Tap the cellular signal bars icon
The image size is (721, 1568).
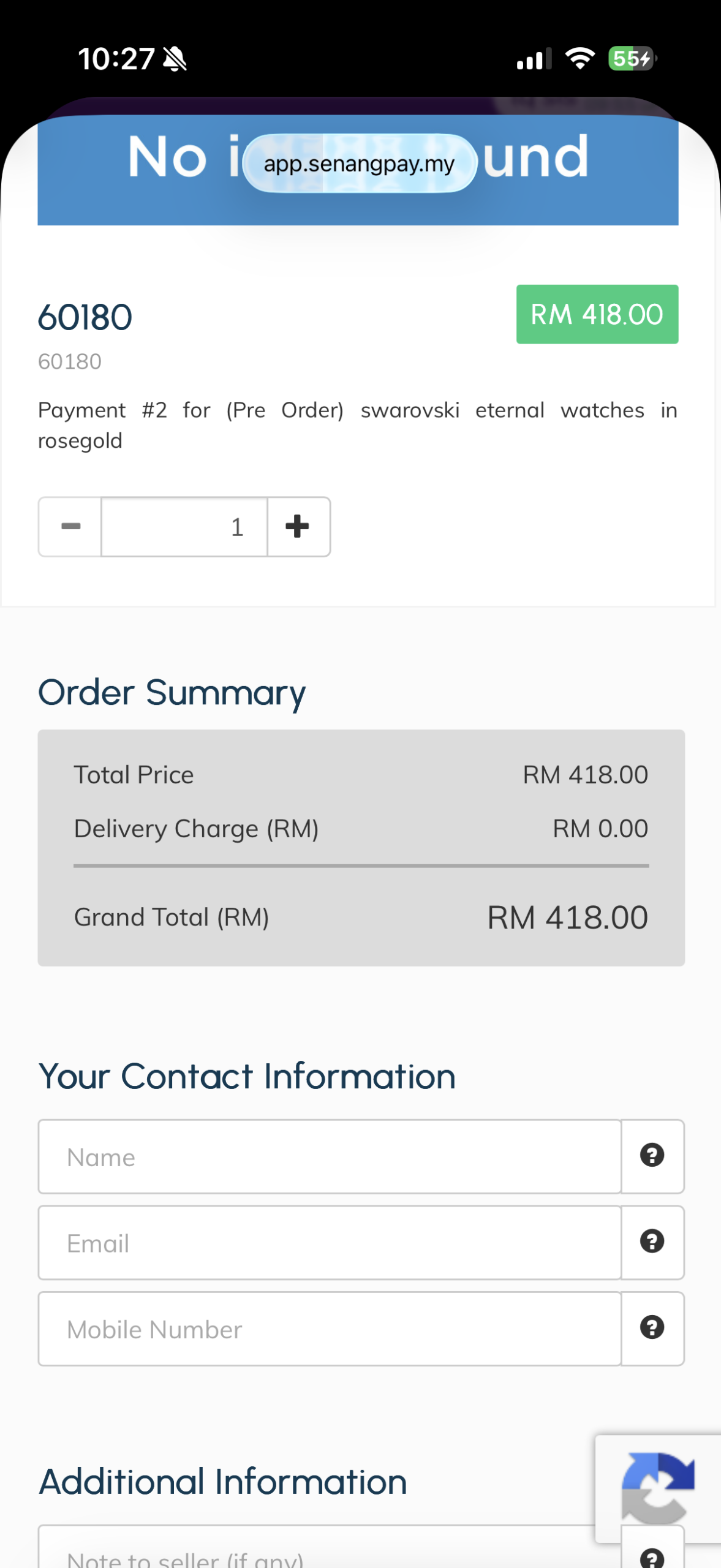pos(534,59)
